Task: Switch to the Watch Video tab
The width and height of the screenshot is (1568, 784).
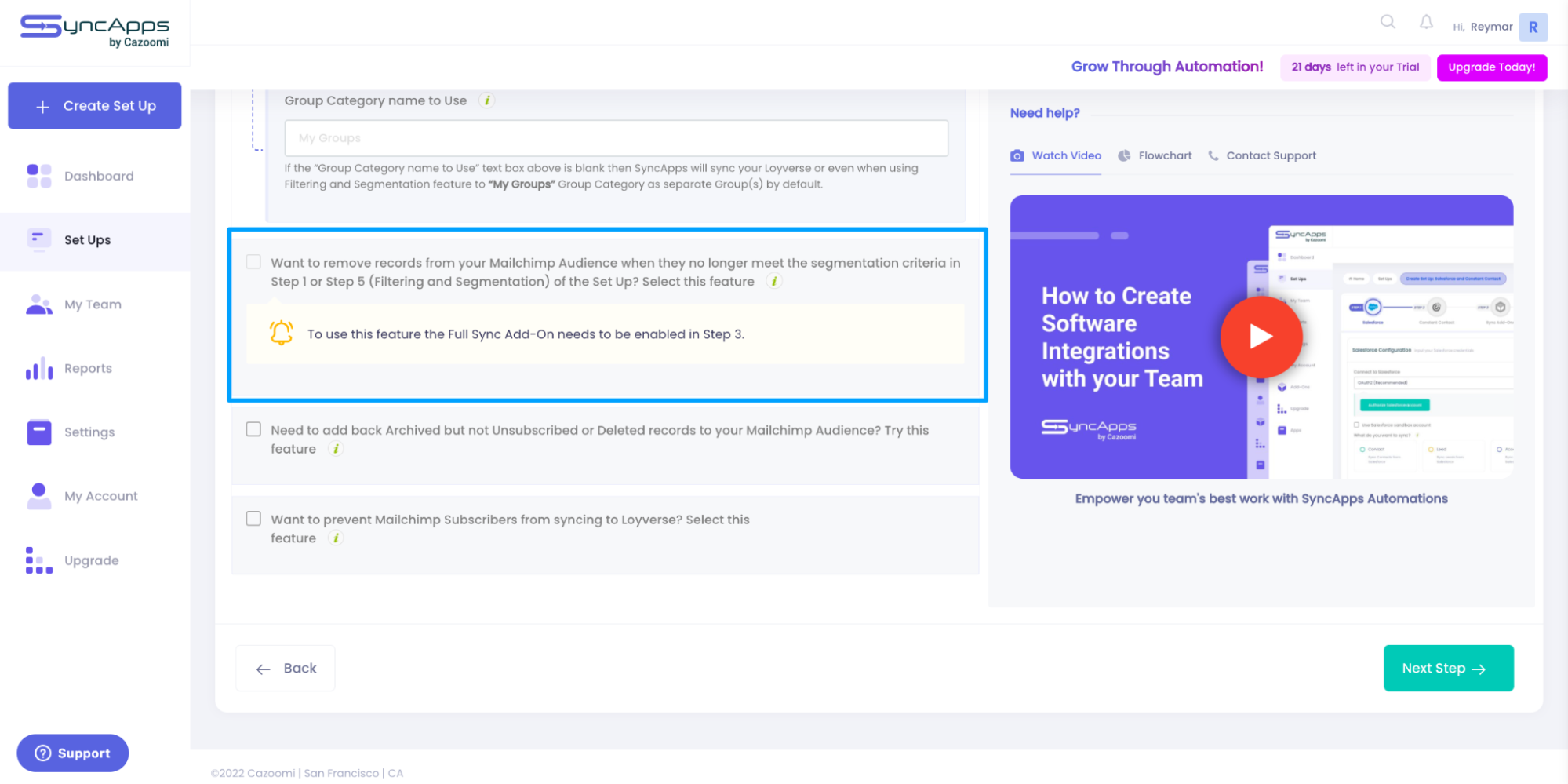Action: click(1056, 155)
